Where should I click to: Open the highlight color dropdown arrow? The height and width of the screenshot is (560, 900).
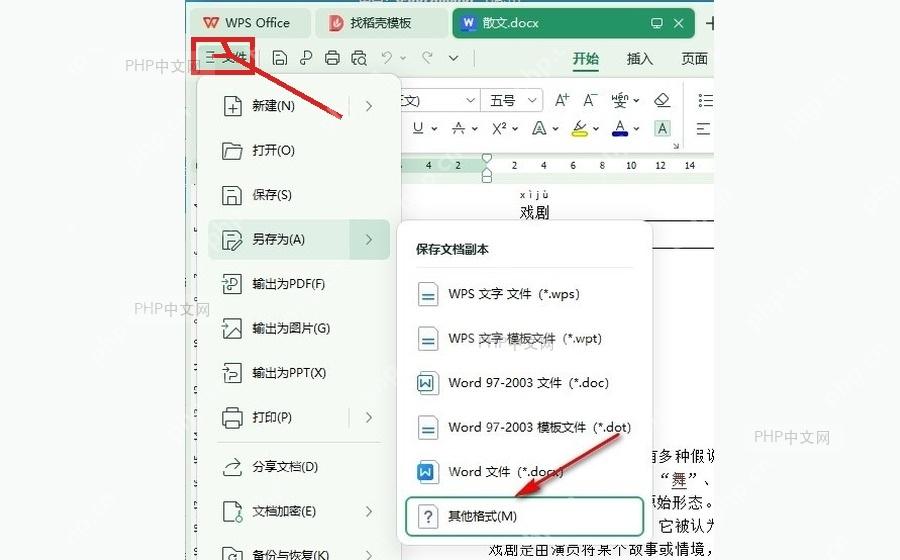(x=596, y=129)
